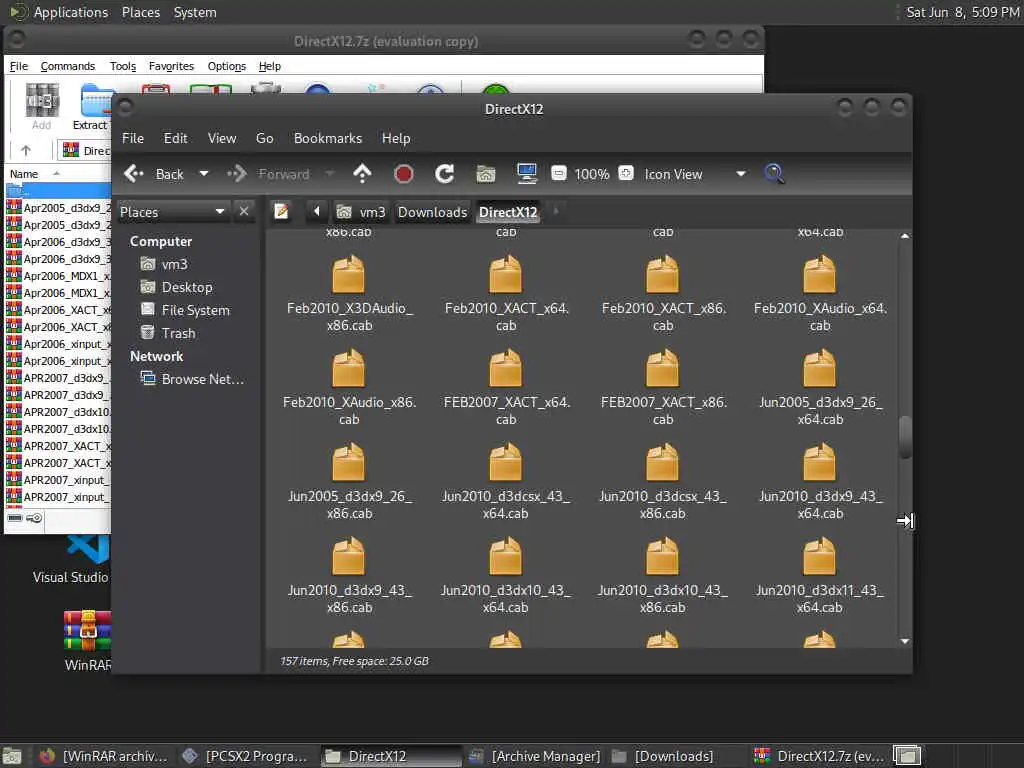This screenshot has height=768, width=1024.
Task: Open the View menu in file manager
Action: click(222, 138)
